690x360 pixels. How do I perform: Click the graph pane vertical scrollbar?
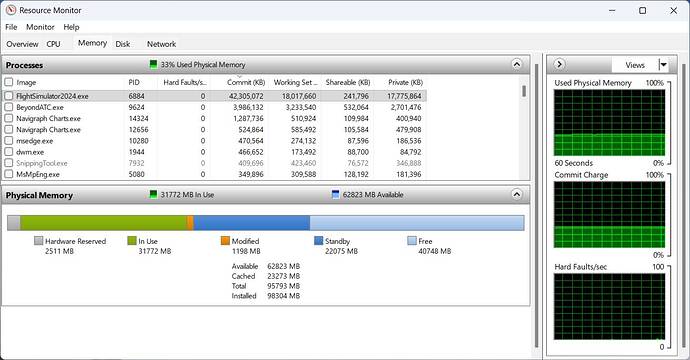click(683, 205)
